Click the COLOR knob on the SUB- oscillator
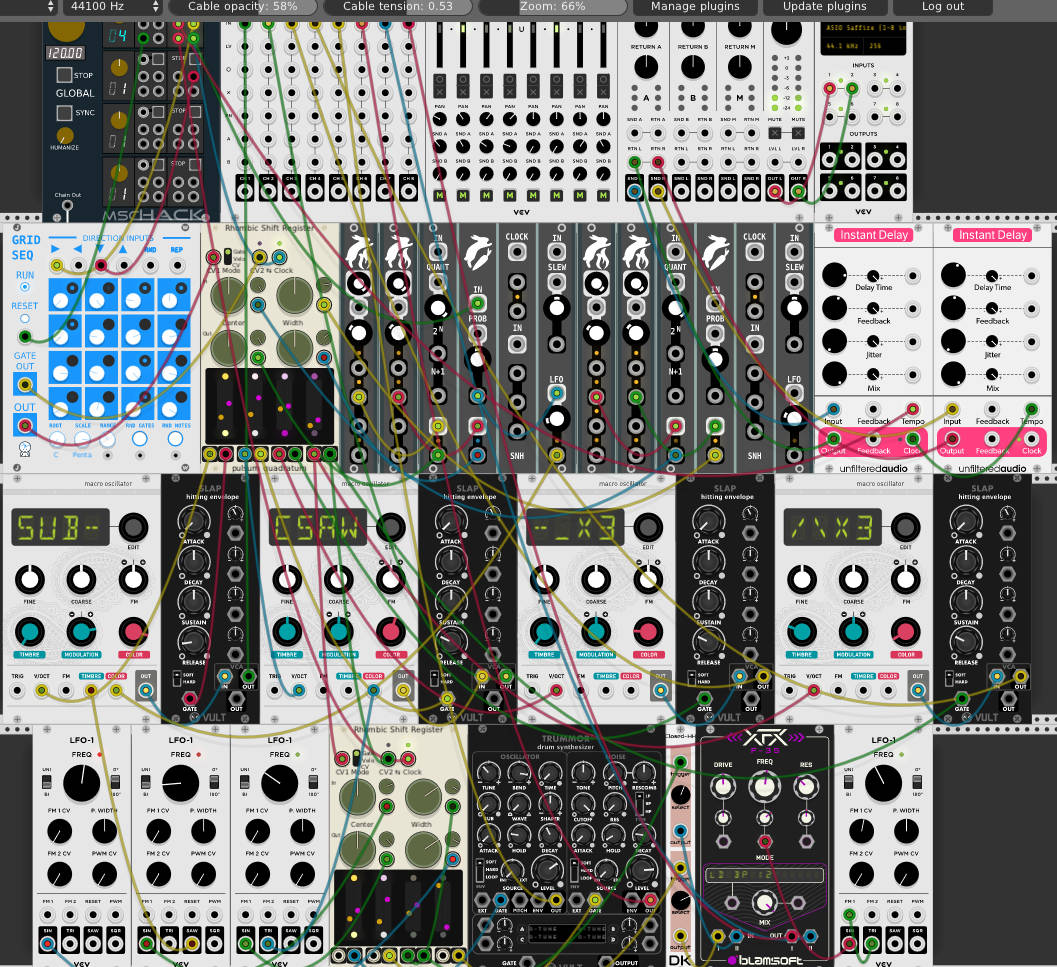The width and height of the screenshot is (1057, 967). tap(133, 632)
